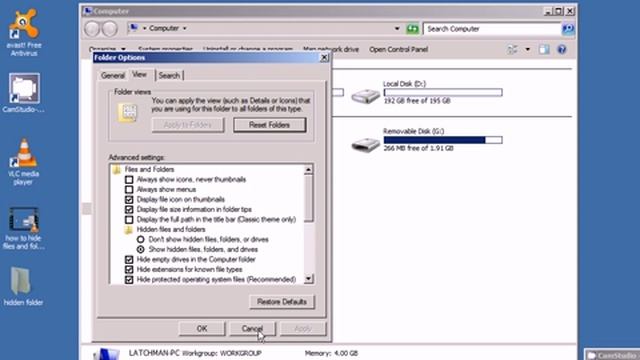Open the help icon in Computer window

click(x=562, y=50)
